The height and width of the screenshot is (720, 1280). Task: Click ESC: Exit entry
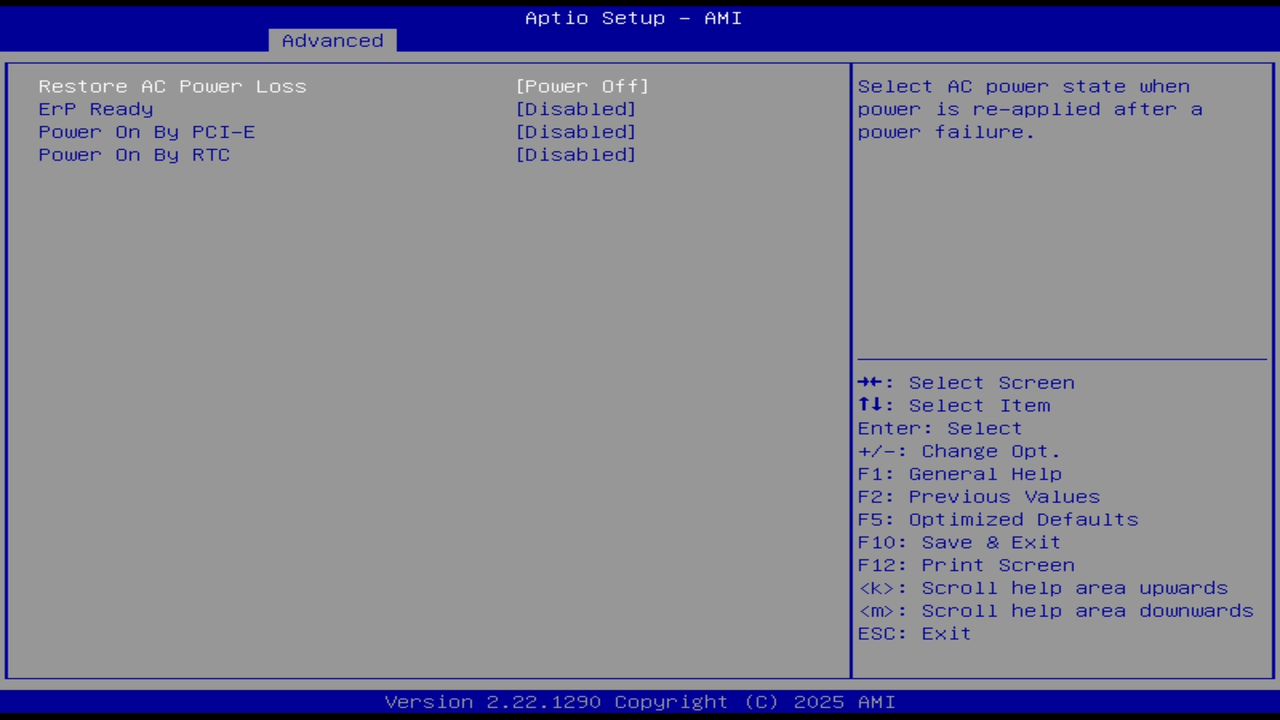click(x=914, y=633)
